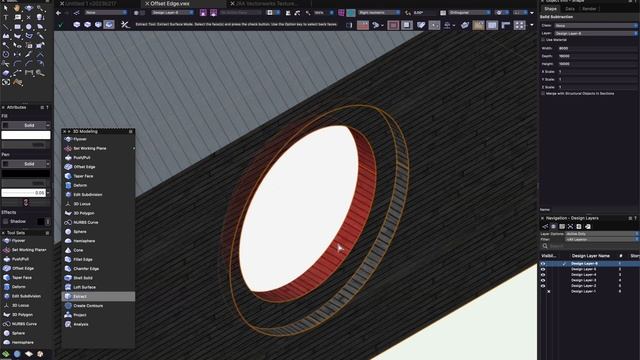Select 3D Polygon in the 3D Modeling palette

pos(98,213)
